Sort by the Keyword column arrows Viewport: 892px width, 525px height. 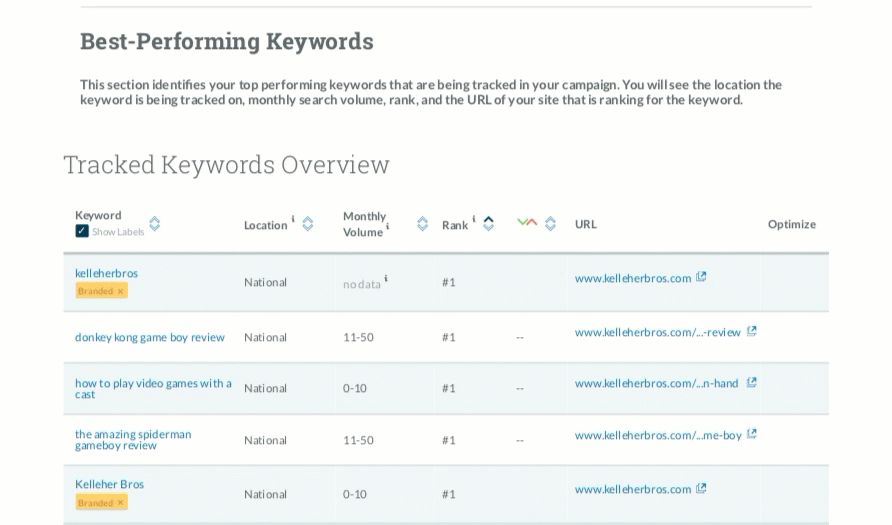point(155,224)
